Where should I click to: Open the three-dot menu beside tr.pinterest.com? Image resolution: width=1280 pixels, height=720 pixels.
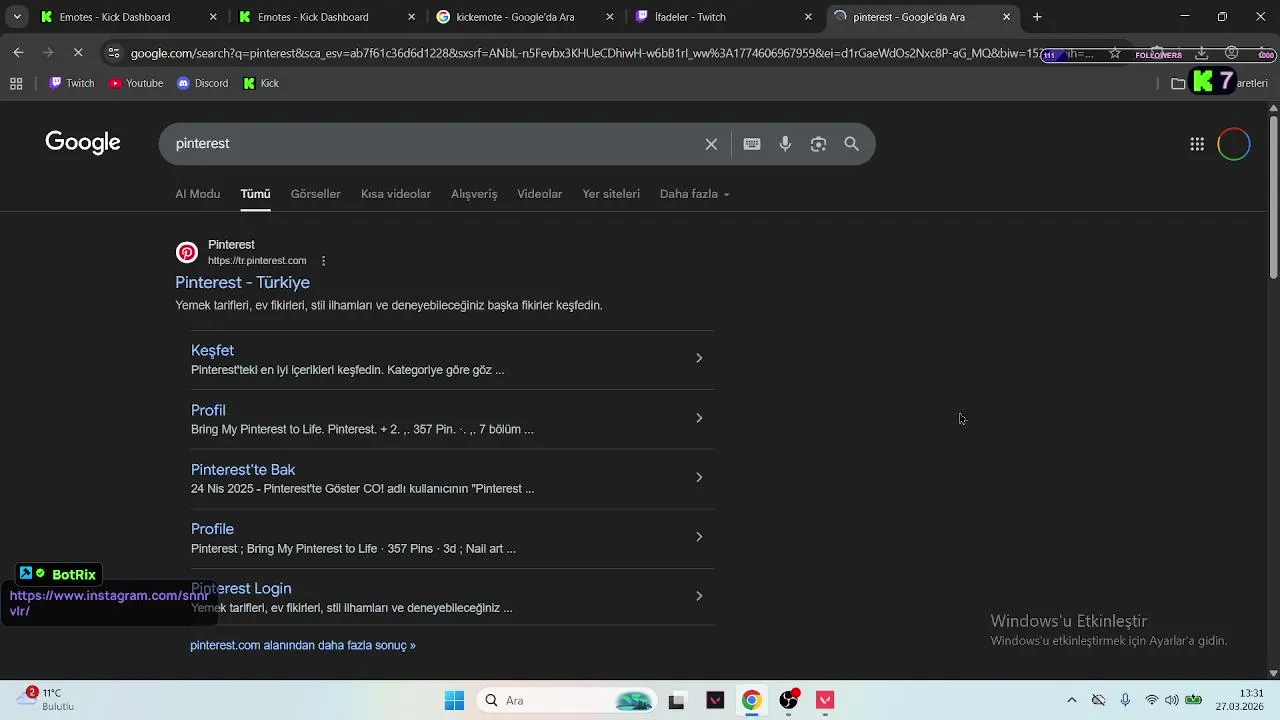click(323, 261)
